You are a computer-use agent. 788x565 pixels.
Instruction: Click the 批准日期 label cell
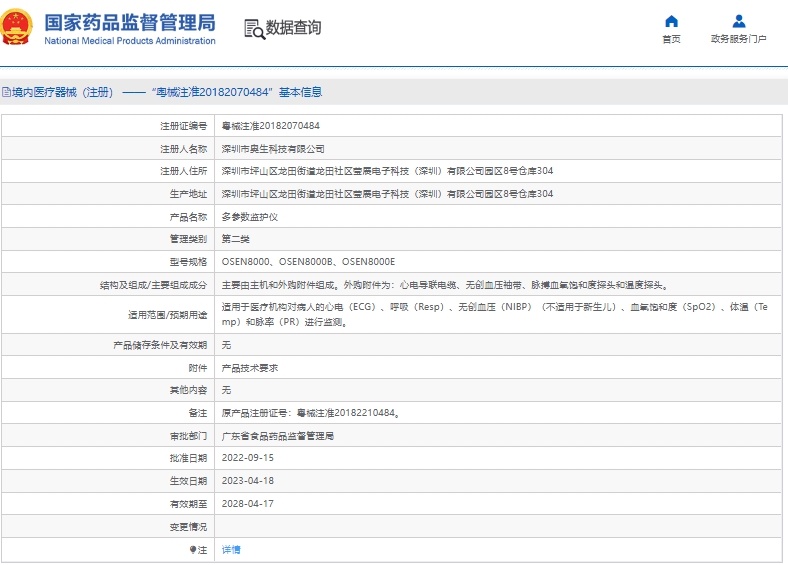[108, 458]
